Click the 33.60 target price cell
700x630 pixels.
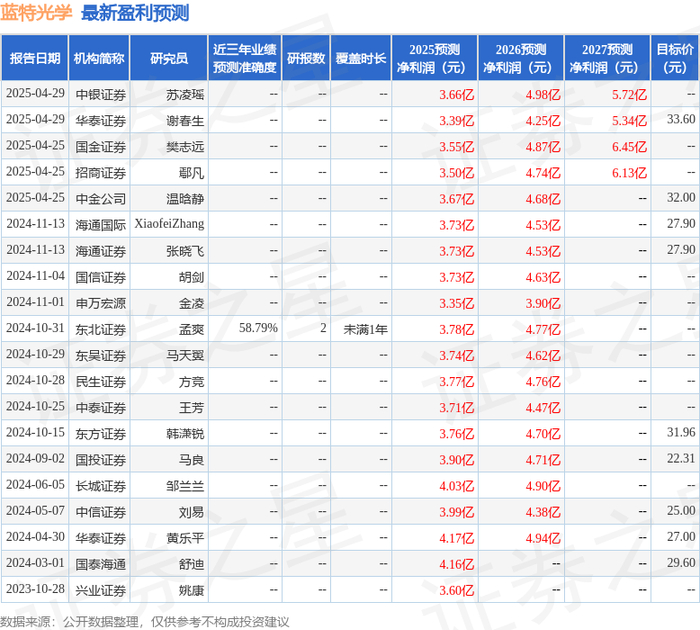[x=681, y=119]
